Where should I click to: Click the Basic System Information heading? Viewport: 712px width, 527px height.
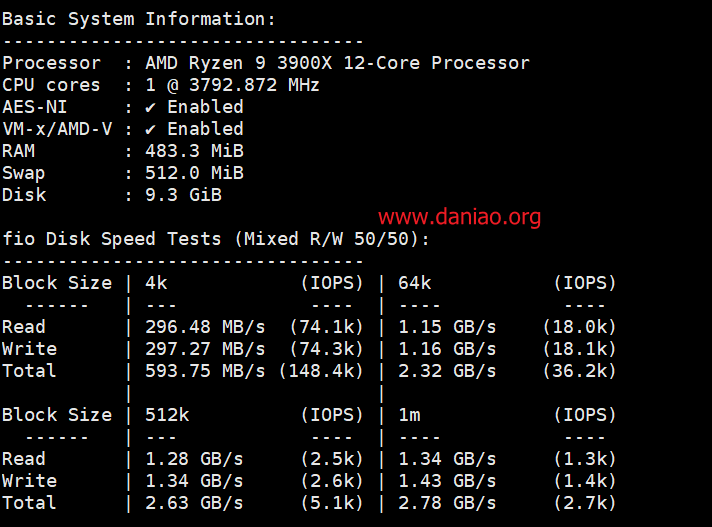(138, 20)
